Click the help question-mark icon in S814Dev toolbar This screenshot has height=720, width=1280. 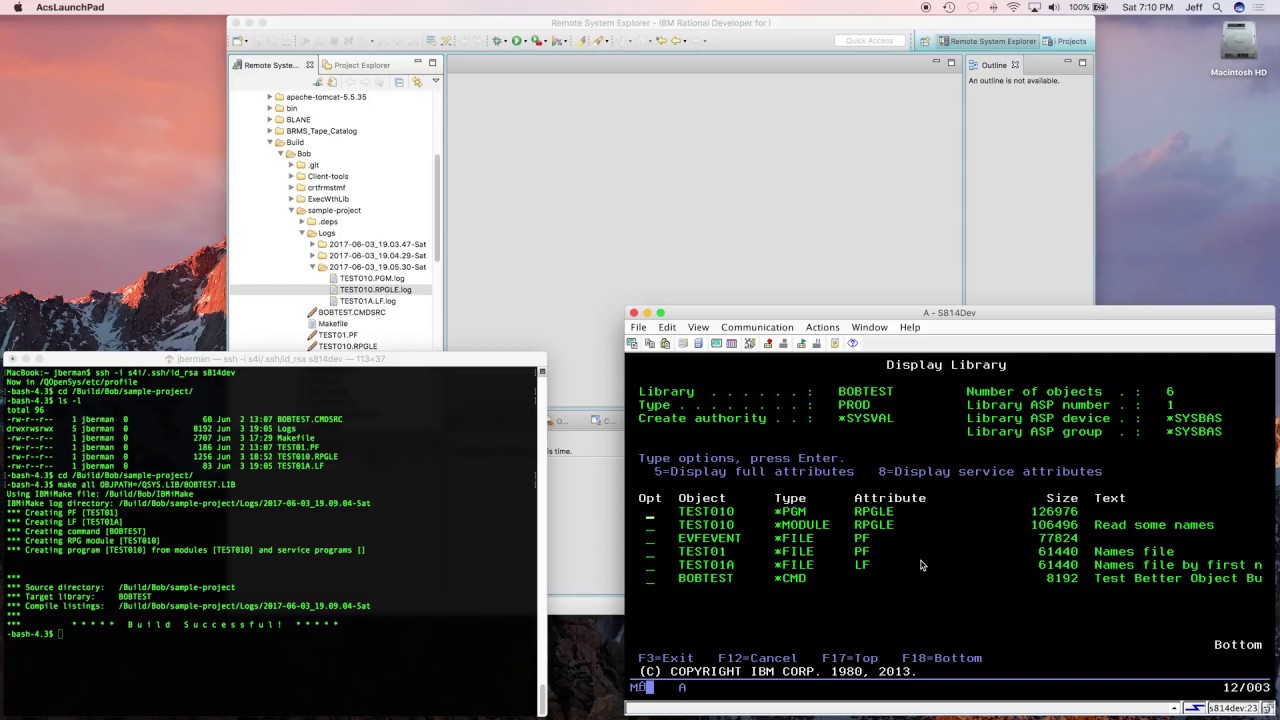click(852, 343)
